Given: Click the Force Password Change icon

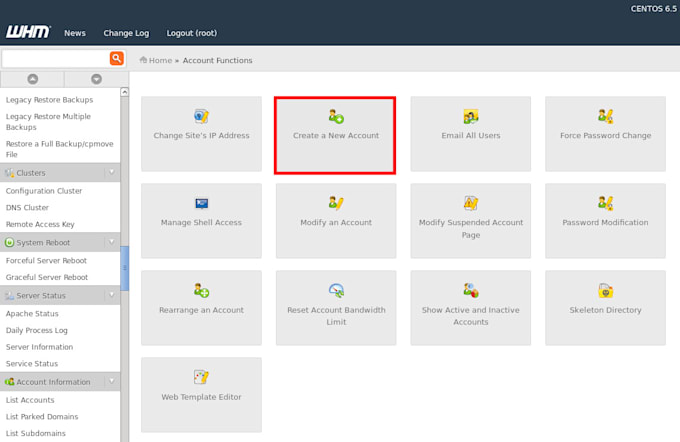Looking at the screenshot, I should 605,116.
